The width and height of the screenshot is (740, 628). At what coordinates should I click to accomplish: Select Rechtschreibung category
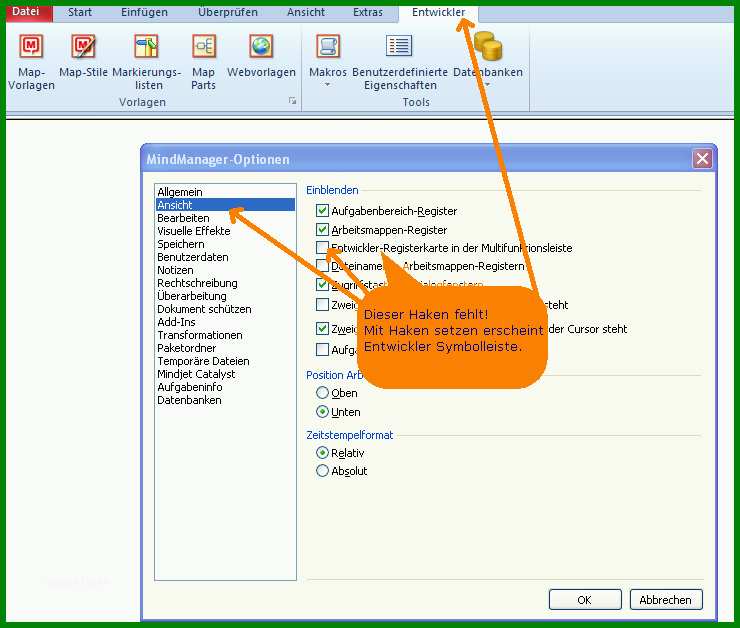point(226,283)
